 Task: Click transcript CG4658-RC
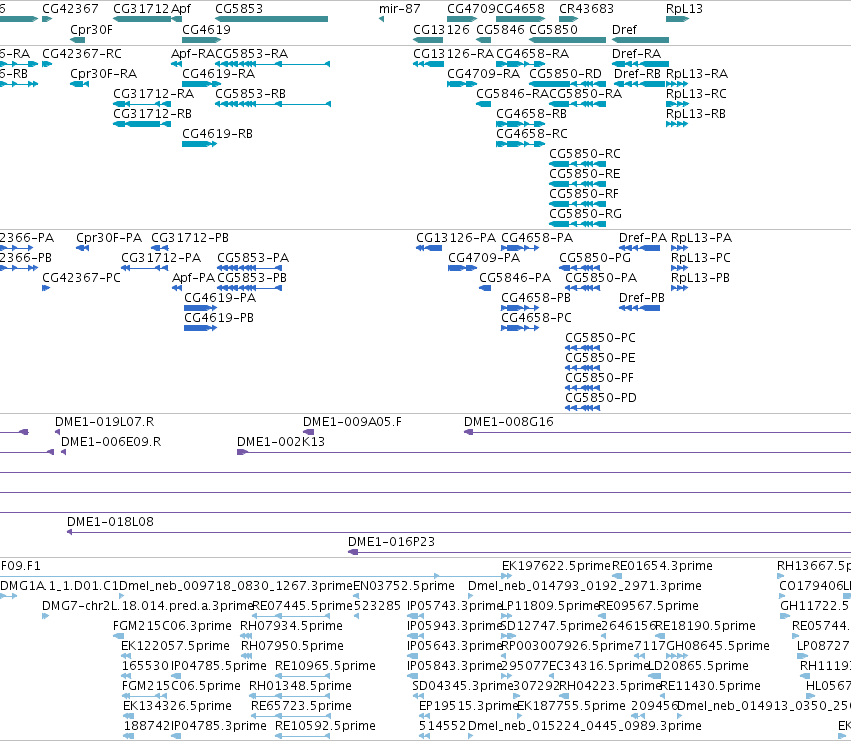[x=532, y=134]
